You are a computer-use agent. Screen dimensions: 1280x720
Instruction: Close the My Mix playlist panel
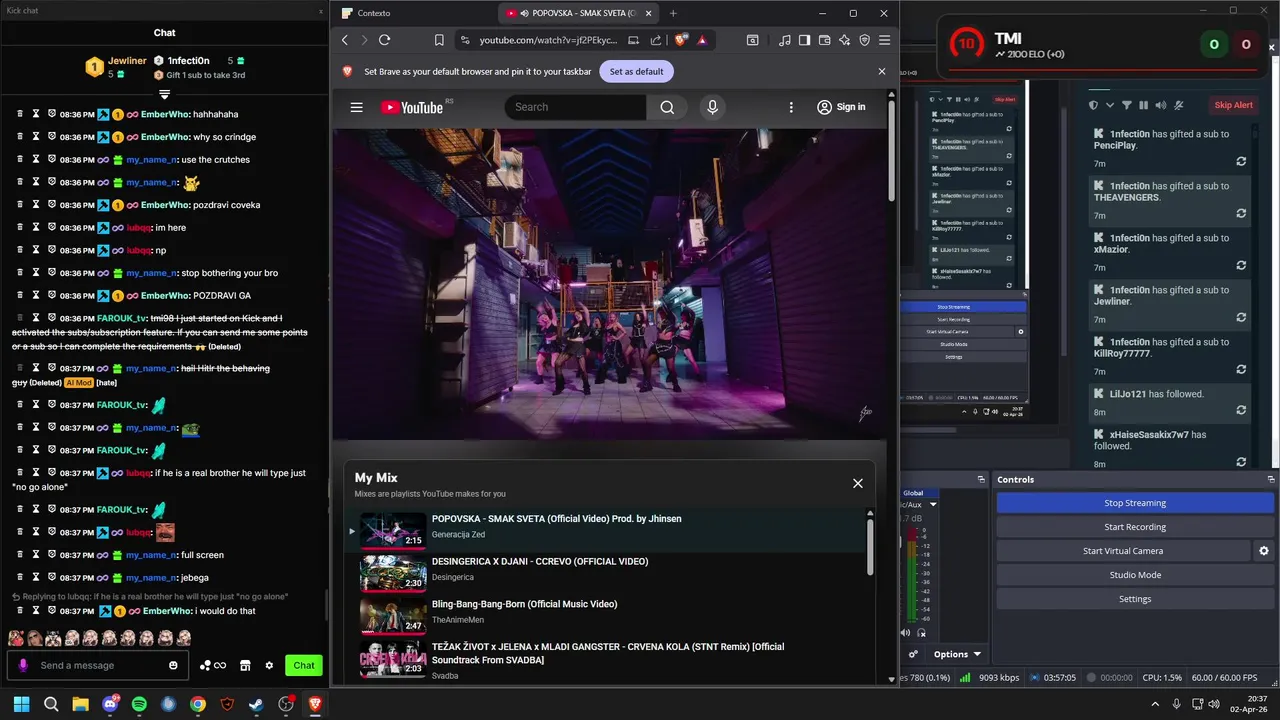coord(857,483)
